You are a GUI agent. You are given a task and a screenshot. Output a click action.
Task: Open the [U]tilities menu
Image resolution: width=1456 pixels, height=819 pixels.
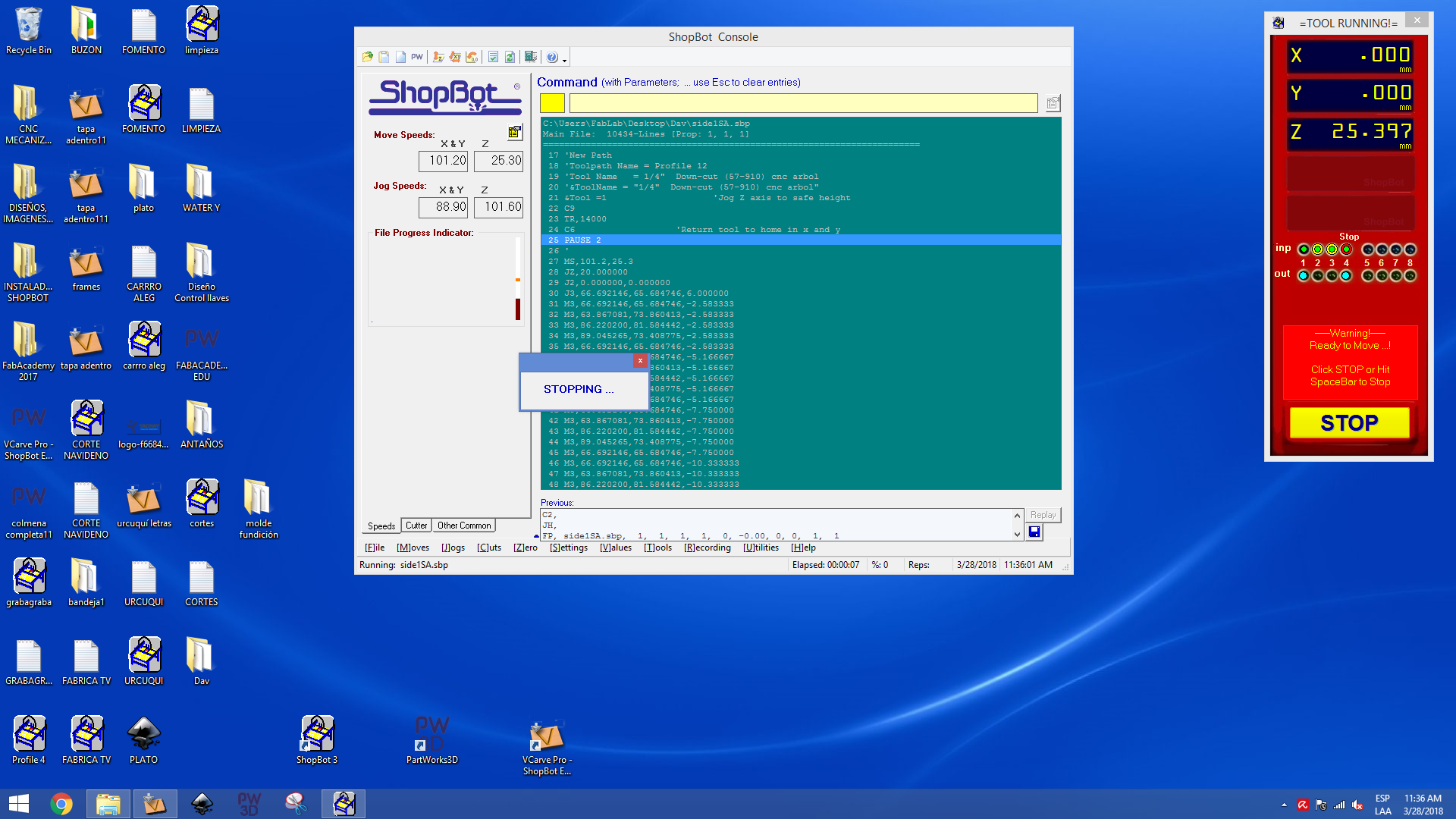pos(761,548)
